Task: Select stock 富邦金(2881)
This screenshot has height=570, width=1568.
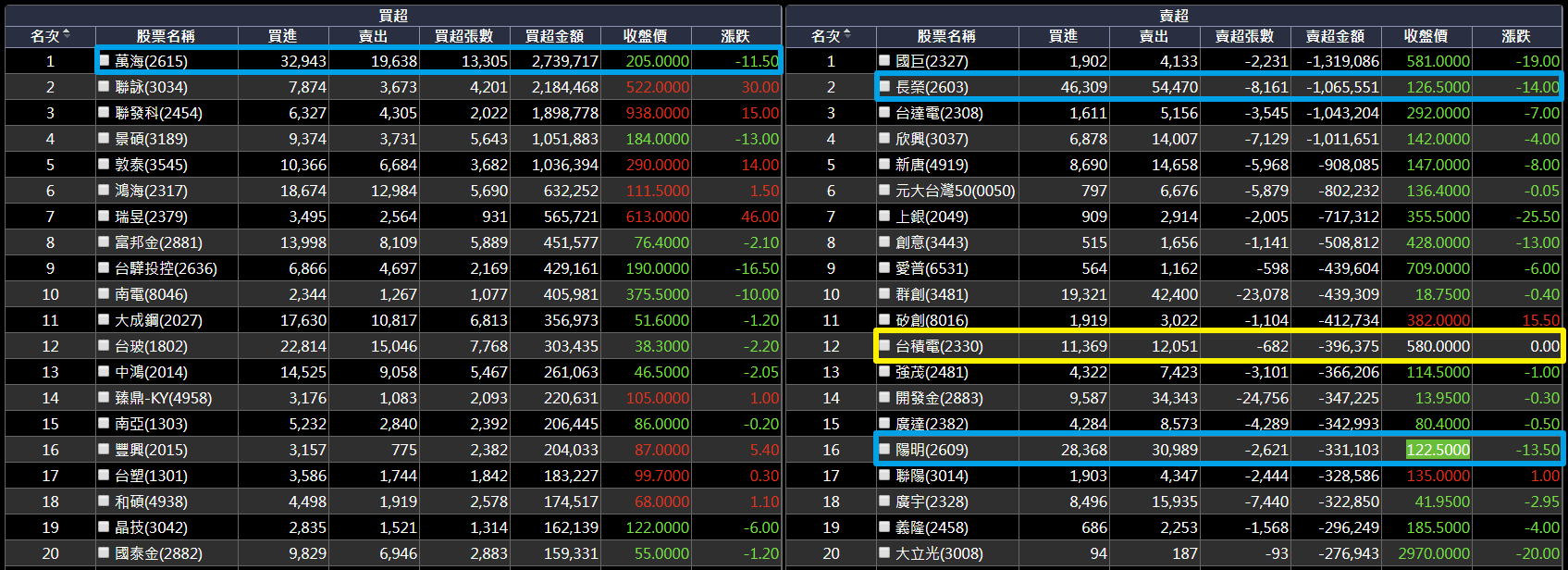Action: [158, 242]
